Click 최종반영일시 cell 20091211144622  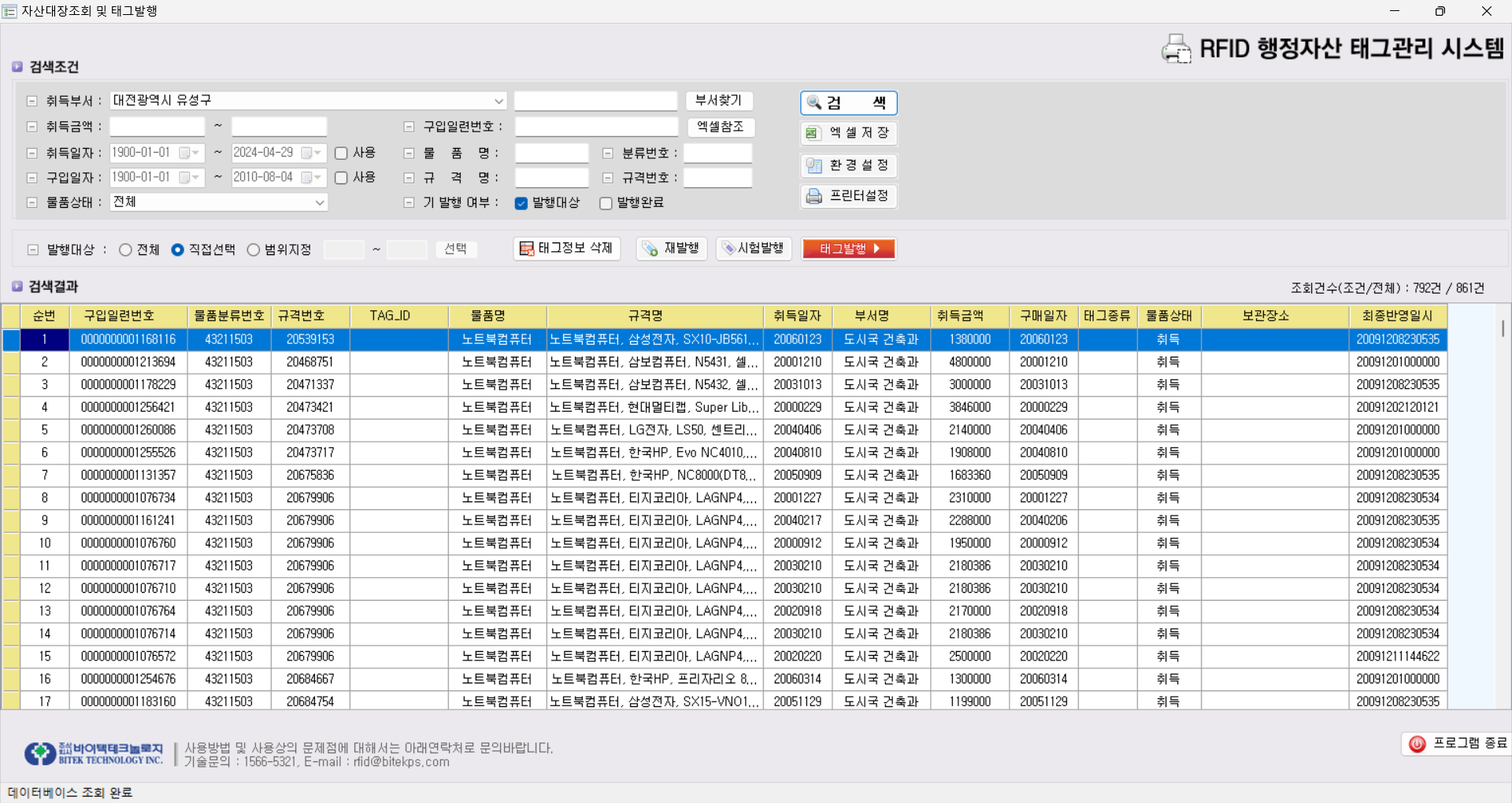coord(1398,656)
